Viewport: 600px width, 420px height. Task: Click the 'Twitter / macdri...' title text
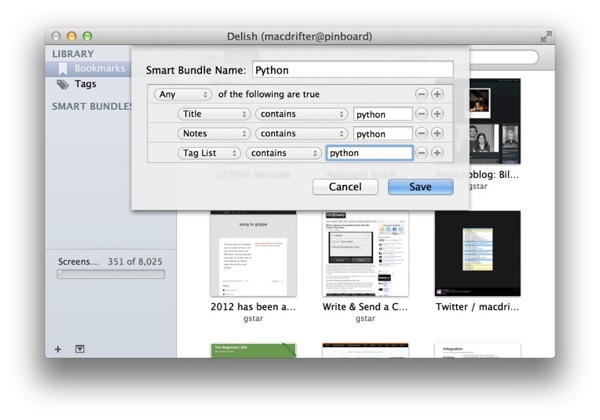pos(477,307)
